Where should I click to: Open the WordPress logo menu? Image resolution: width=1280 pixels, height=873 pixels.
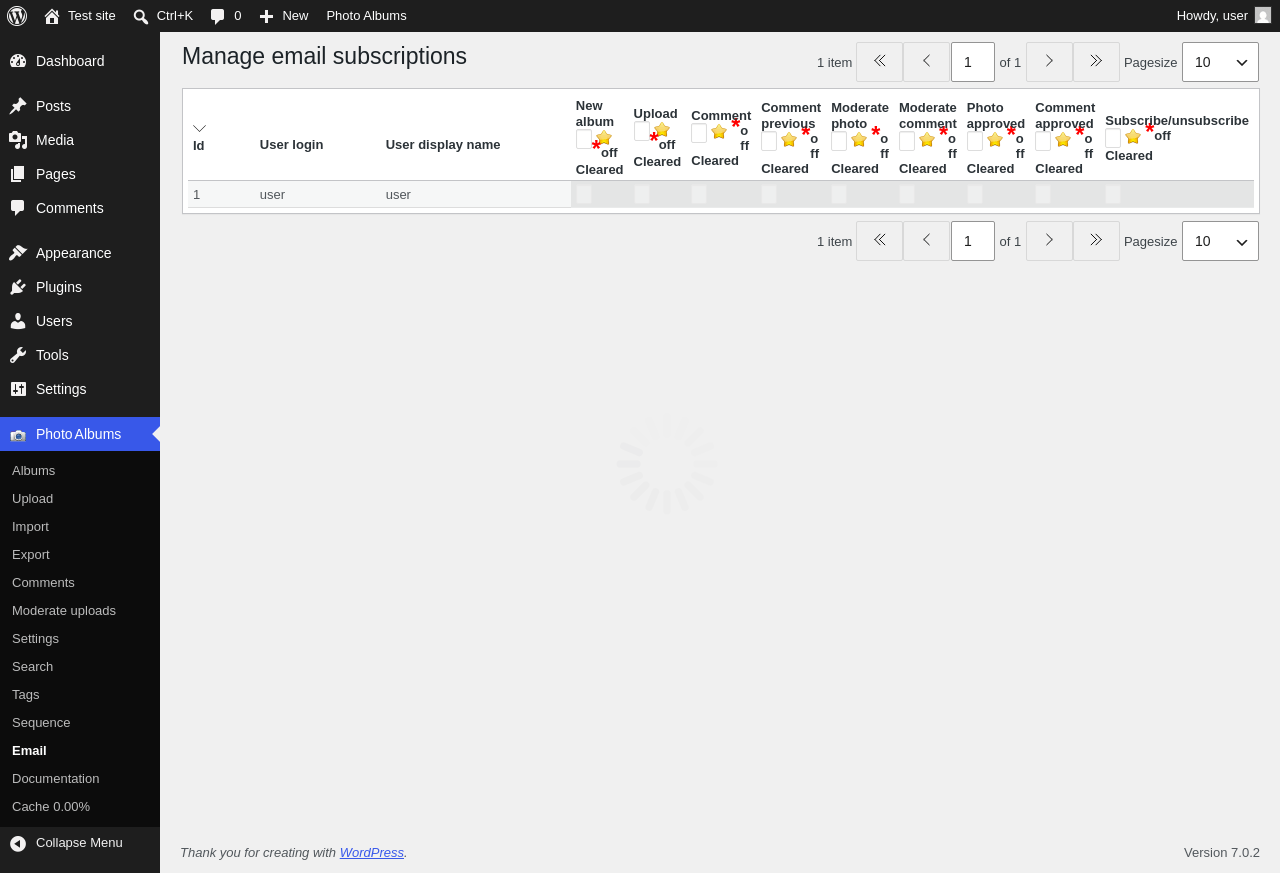coord(17,16)
